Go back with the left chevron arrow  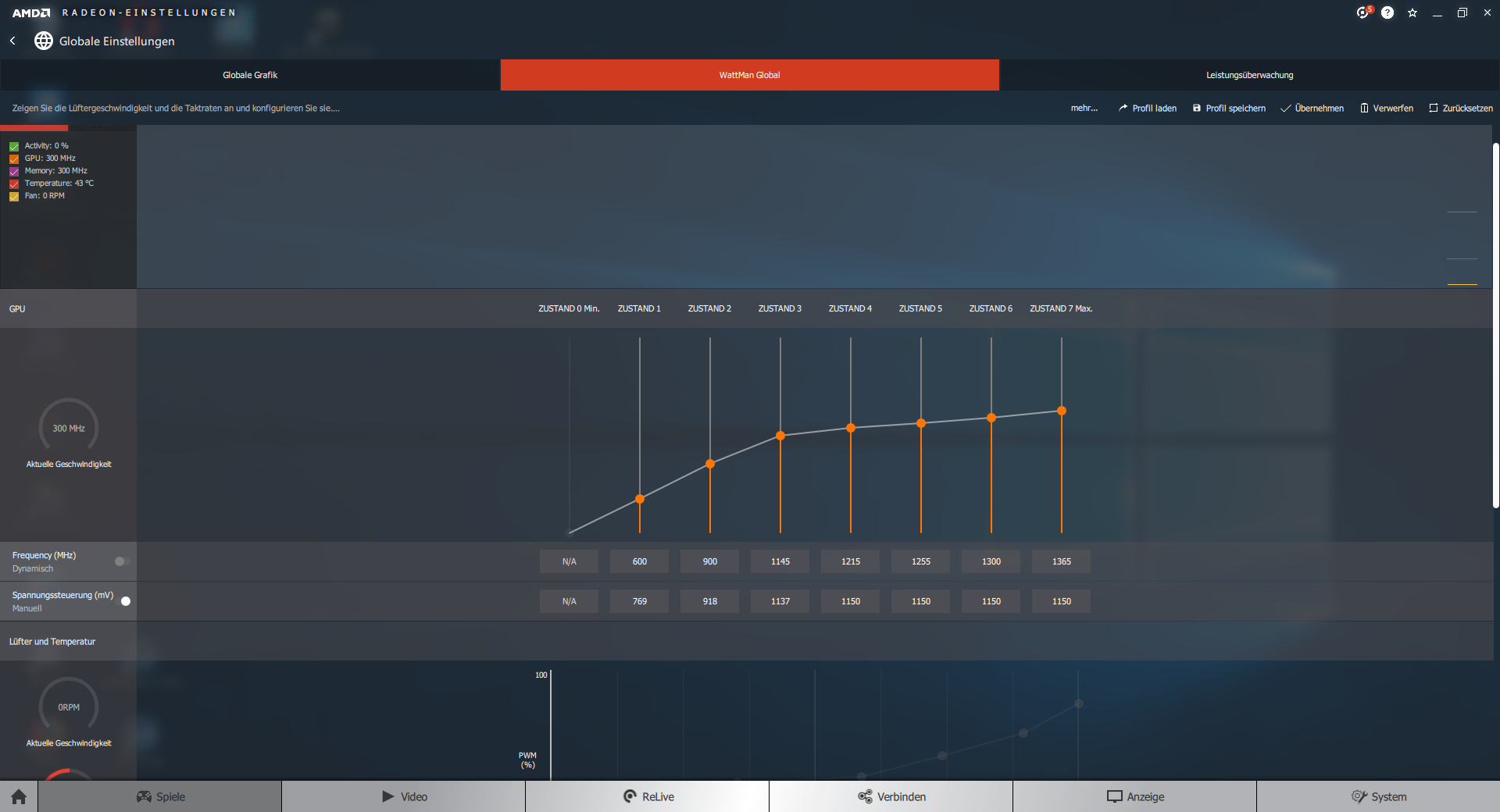click(x=12, y=41)
